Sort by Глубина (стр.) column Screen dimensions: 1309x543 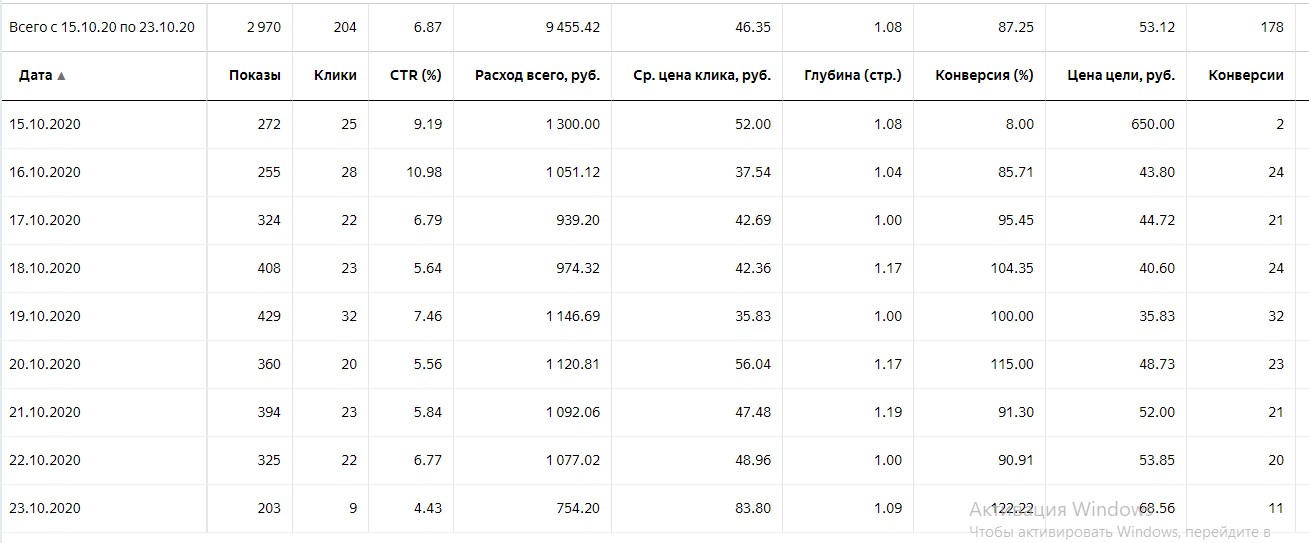[x=852, y=76]
